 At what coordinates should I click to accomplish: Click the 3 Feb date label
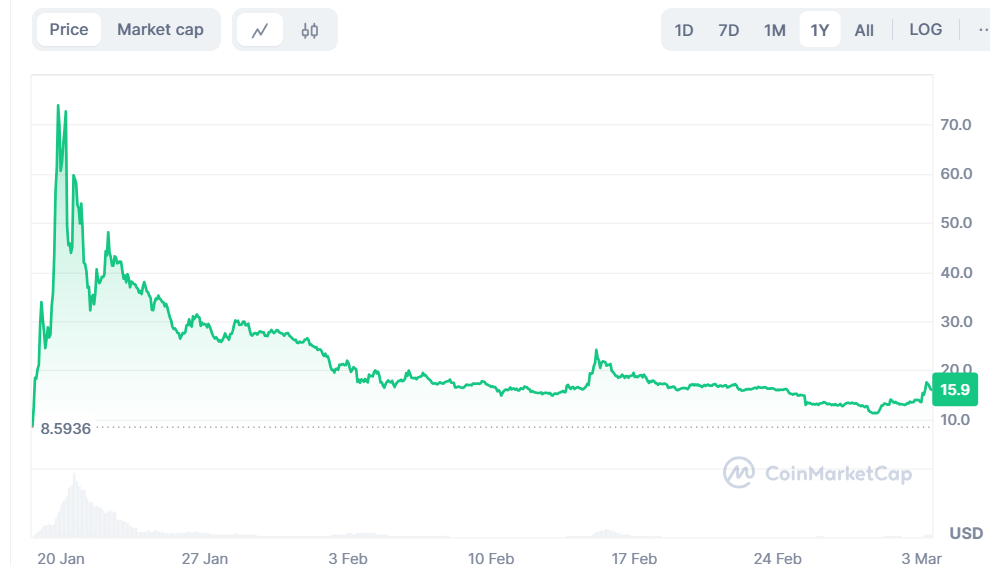(x=349, y=558)
